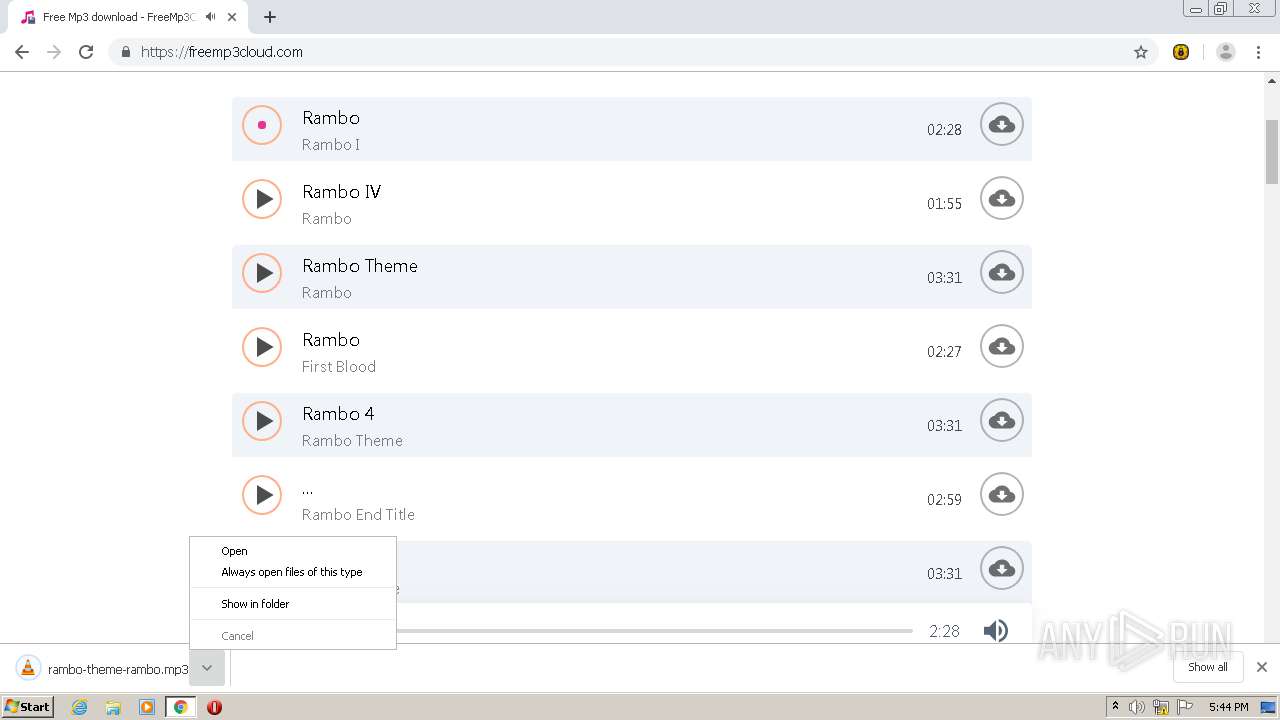Screen dimensions: 1280x720
Task: Click the Rambo End Title artist text
Action: (x=358, y=514)
